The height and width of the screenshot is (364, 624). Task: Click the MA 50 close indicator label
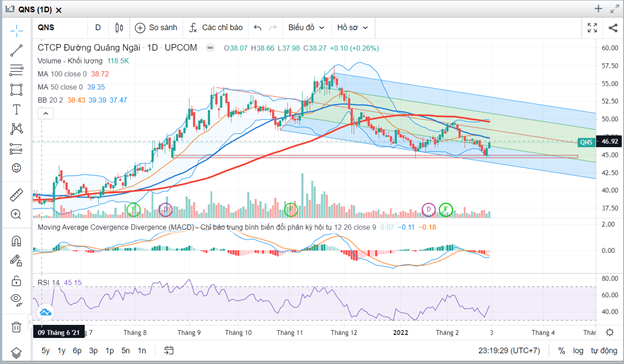60,87
